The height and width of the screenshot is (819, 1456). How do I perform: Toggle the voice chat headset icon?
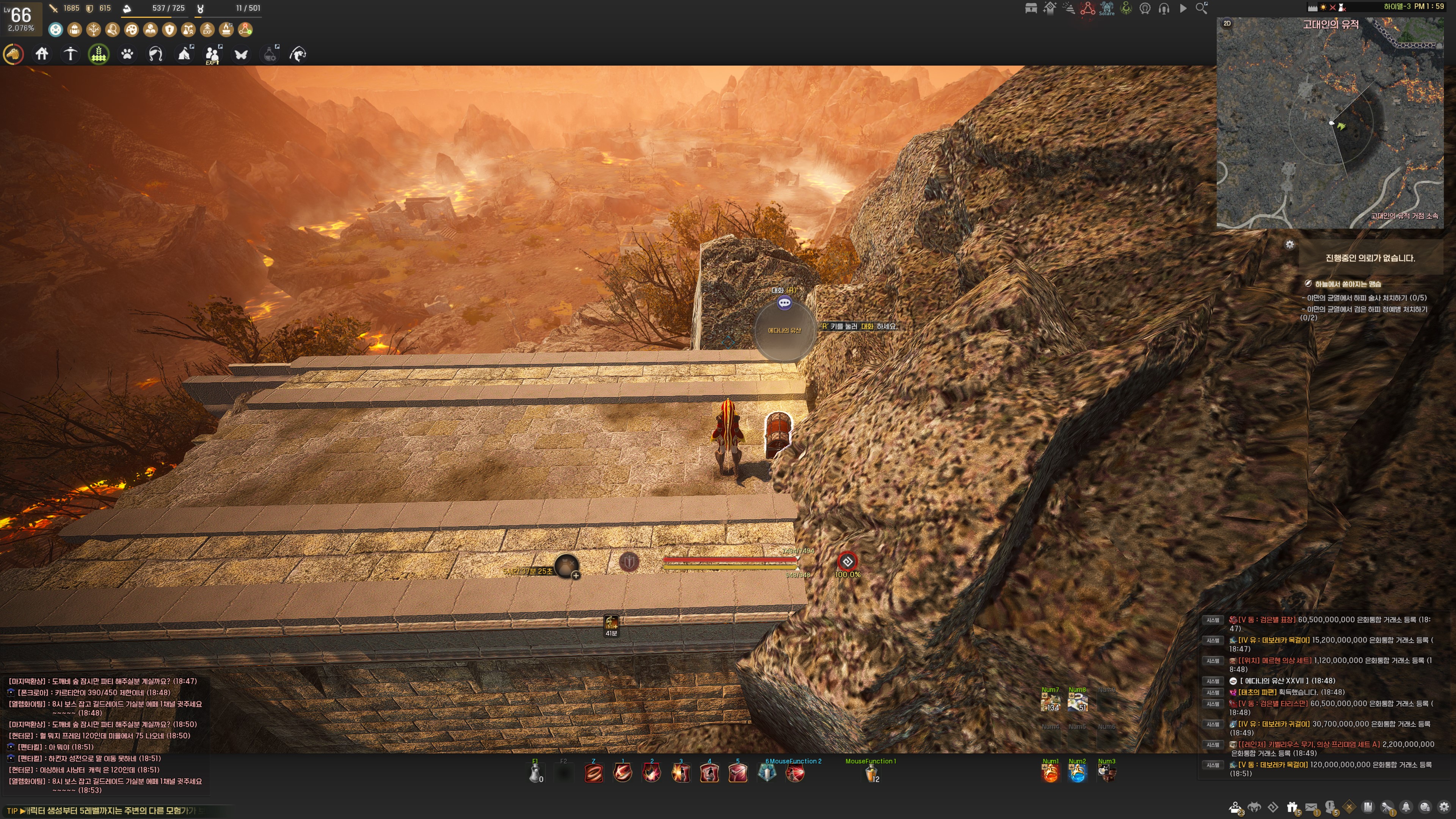1164,8
